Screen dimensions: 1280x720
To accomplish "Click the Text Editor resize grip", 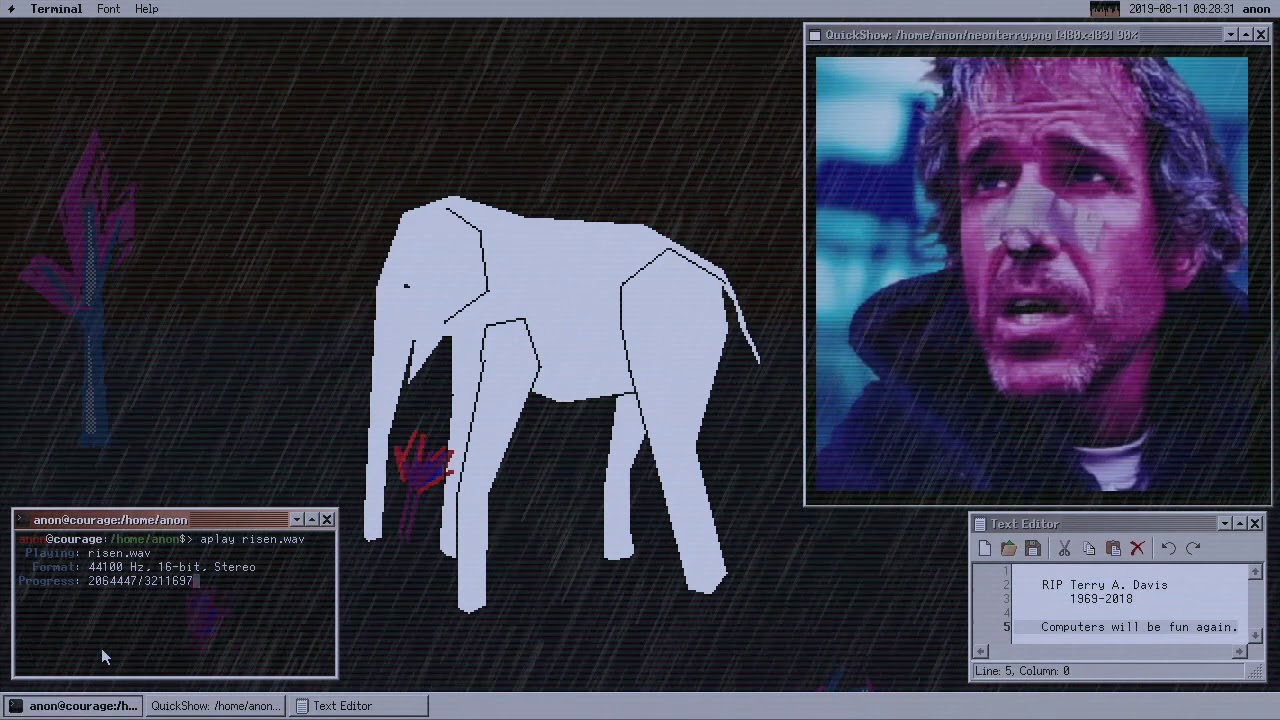I will point(1257,672).
